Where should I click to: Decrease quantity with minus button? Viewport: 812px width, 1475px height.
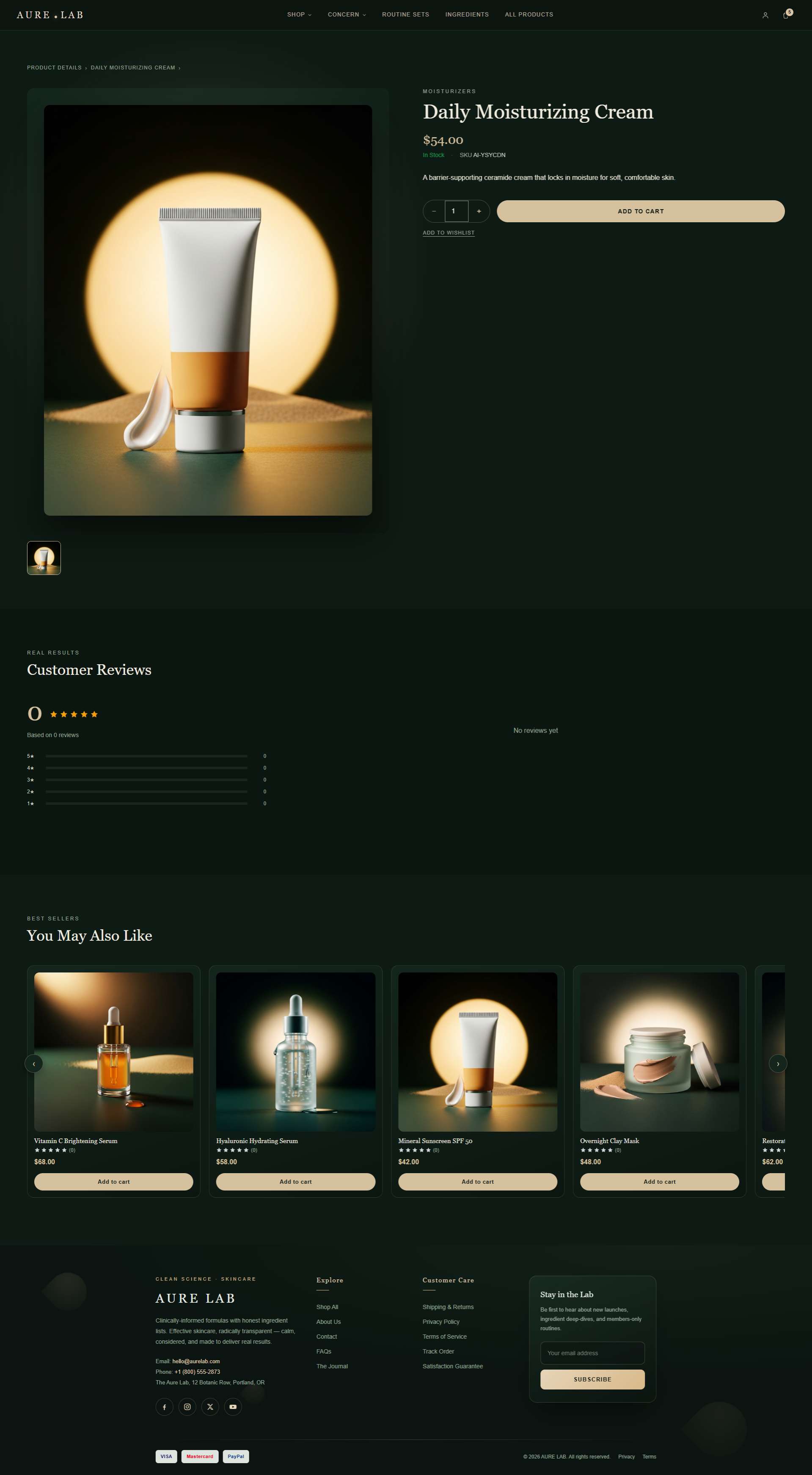[434, 211]
